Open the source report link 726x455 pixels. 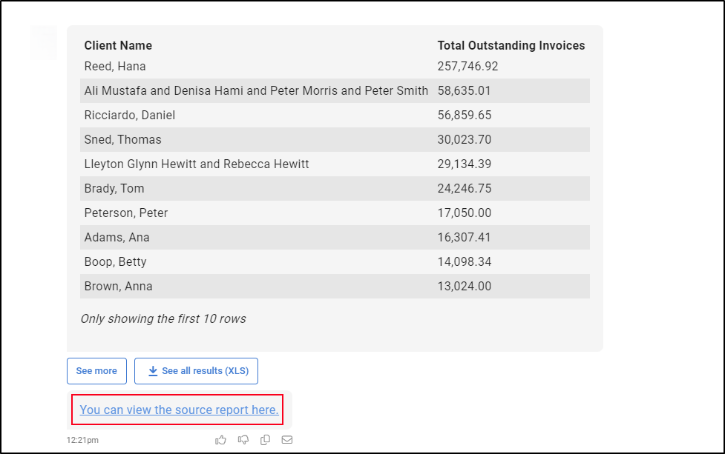tap(179, 410)
